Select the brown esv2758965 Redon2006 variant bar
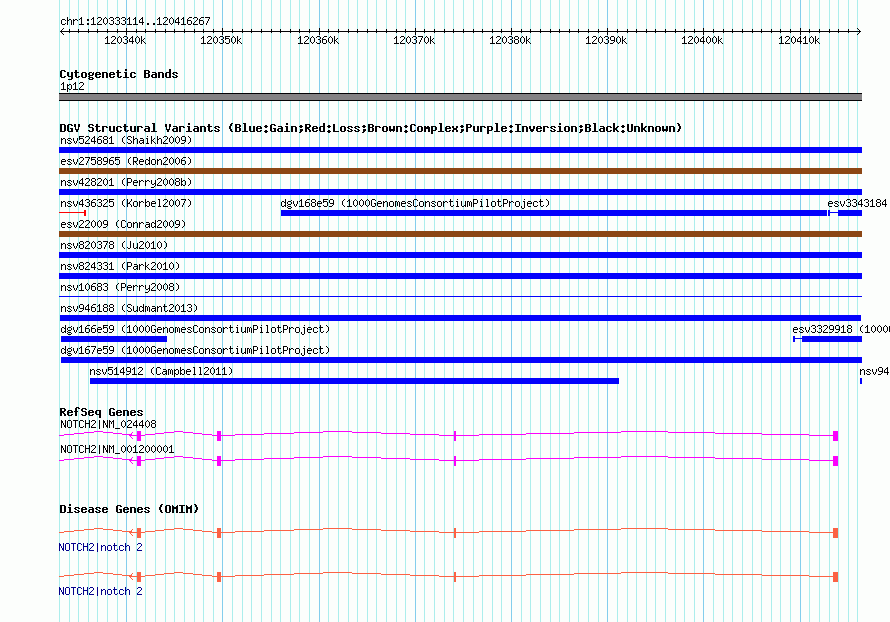The height and width of the screenshot is (622, 890). click(x=460, y=171)
